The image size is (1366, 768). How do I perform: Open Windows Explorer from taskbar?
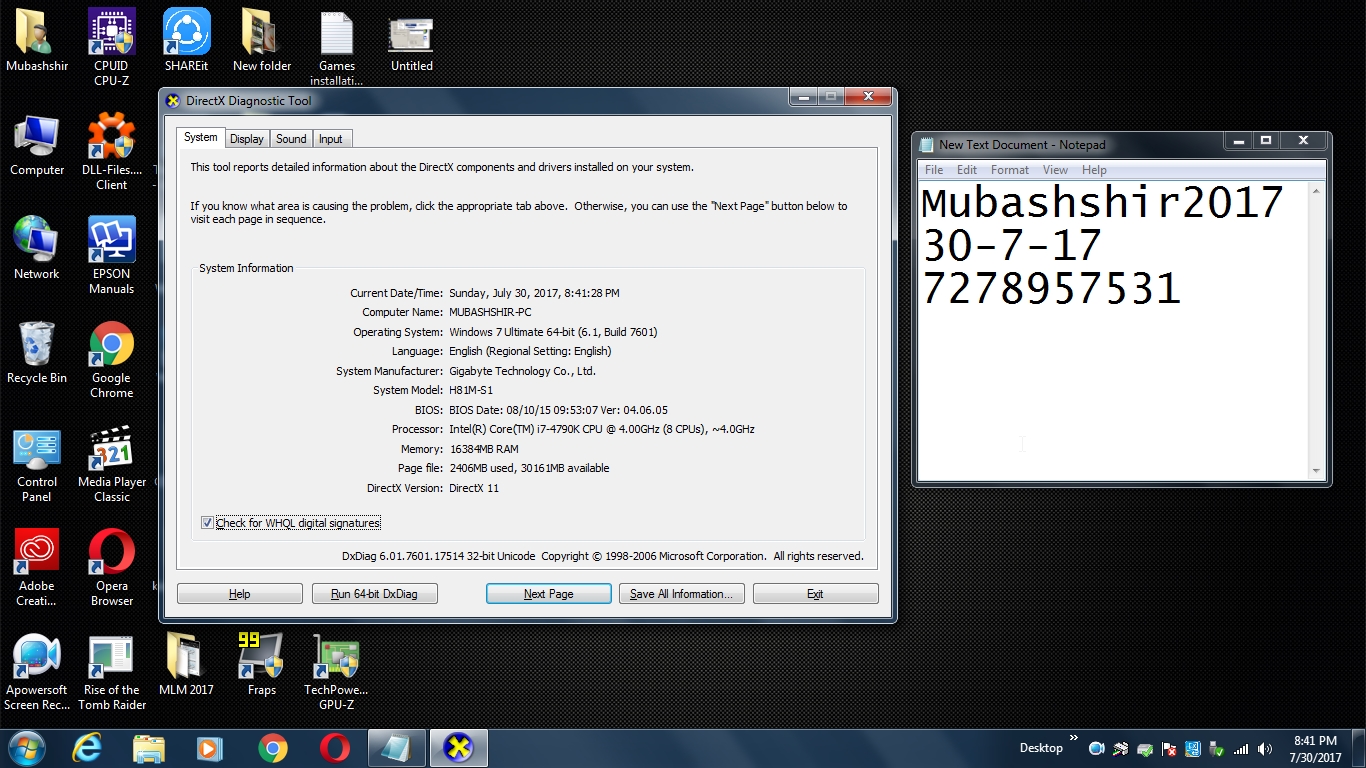(x=149, y=748)
